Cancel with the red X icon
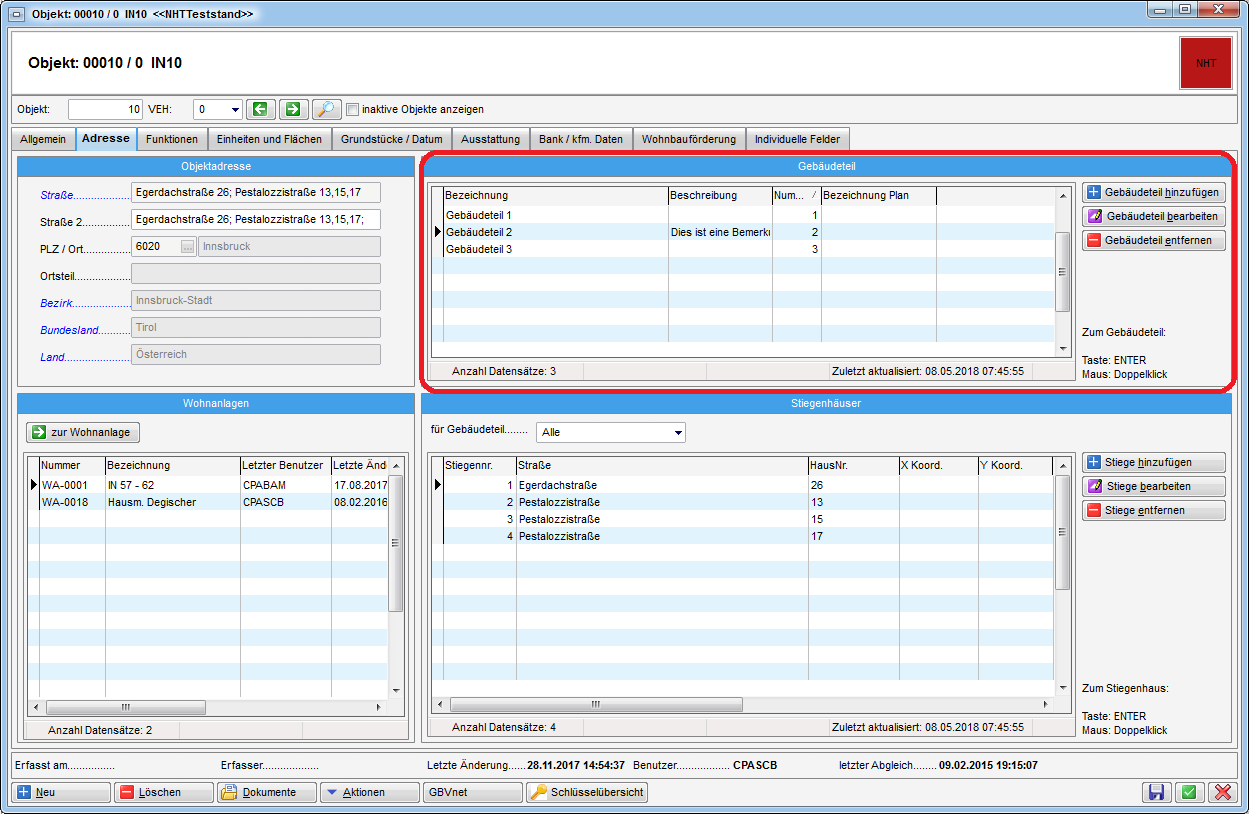 tap(1221, 792)
